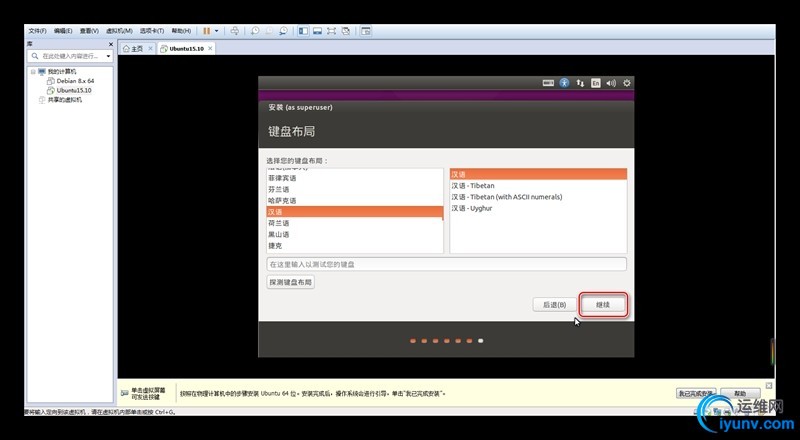This screenshot has height=440, width=800.
Task: Open the 文件(F) menu
Action: (x=37, y=31)
